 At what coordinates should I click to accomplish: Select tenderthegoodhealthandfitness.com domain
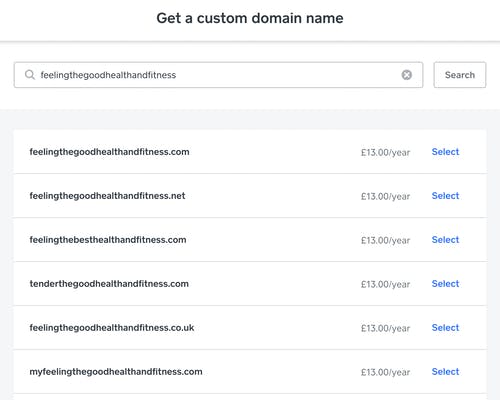(x=445, y=284)
